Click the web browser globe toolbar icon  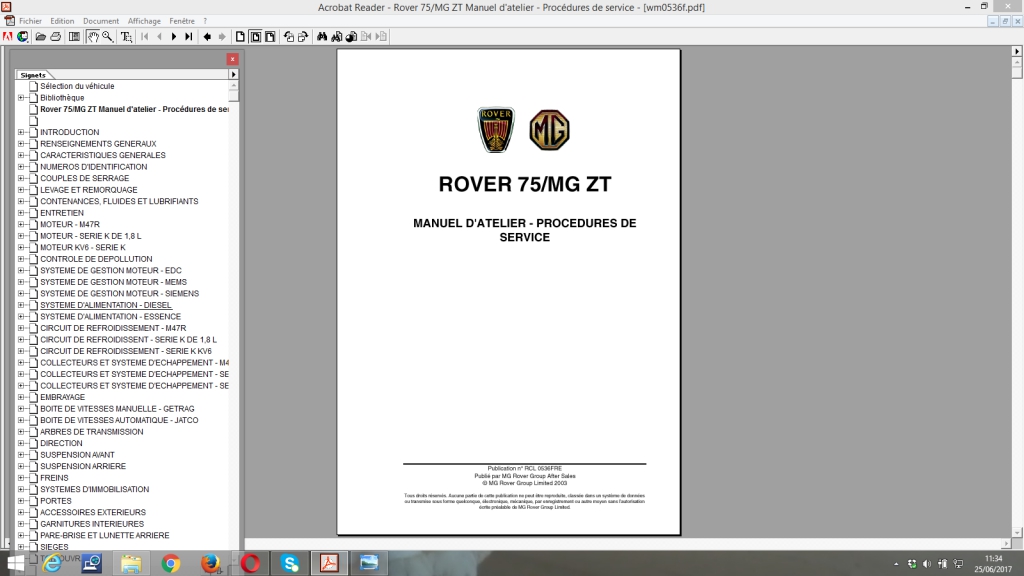click(23, 37)
